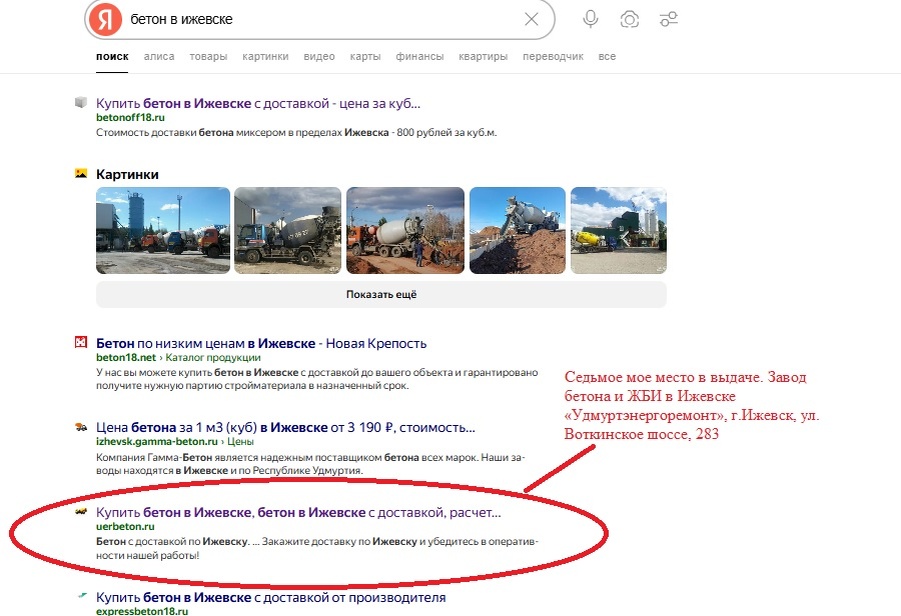901x616 pixels.
Task: Open expressbeton18.ru URL link
Action: pyautogui.click(x=142, y=611)
